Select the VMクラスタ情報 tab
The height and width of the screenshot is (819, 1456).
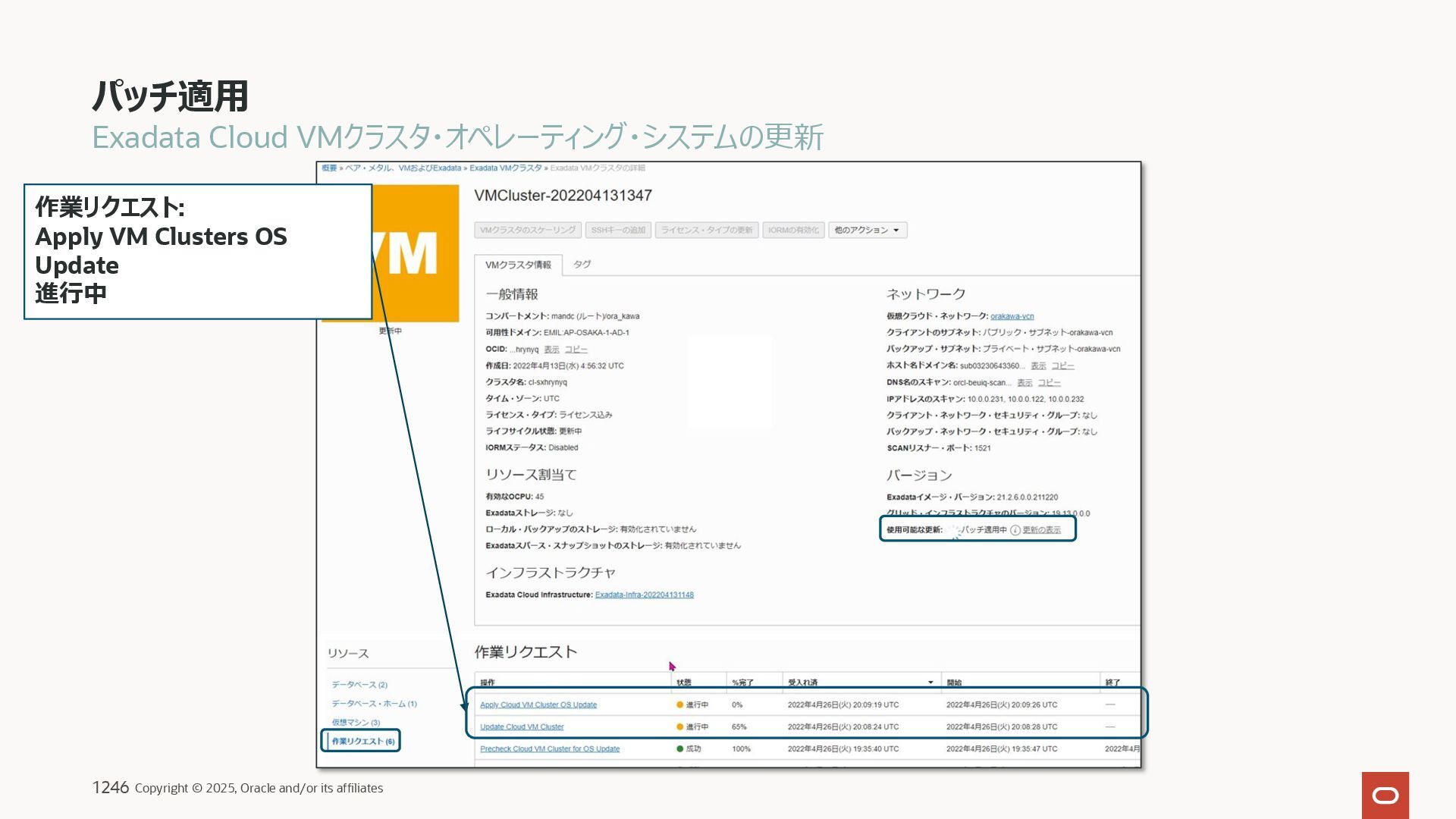pyautogui.click(x=518, y=265)
